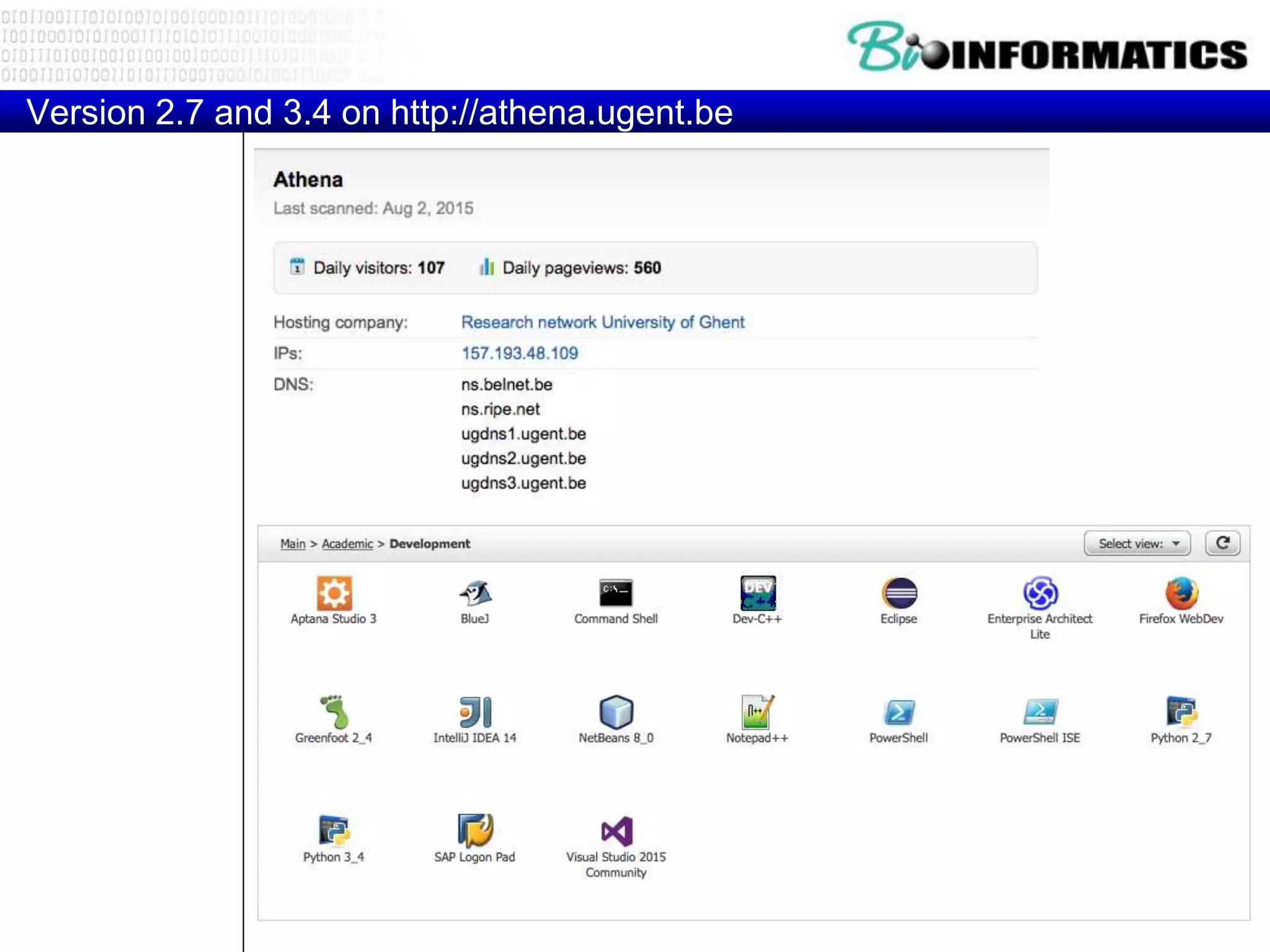1270x952 pixels.
Task: Click the IPs label
Action: click(288, 353)
